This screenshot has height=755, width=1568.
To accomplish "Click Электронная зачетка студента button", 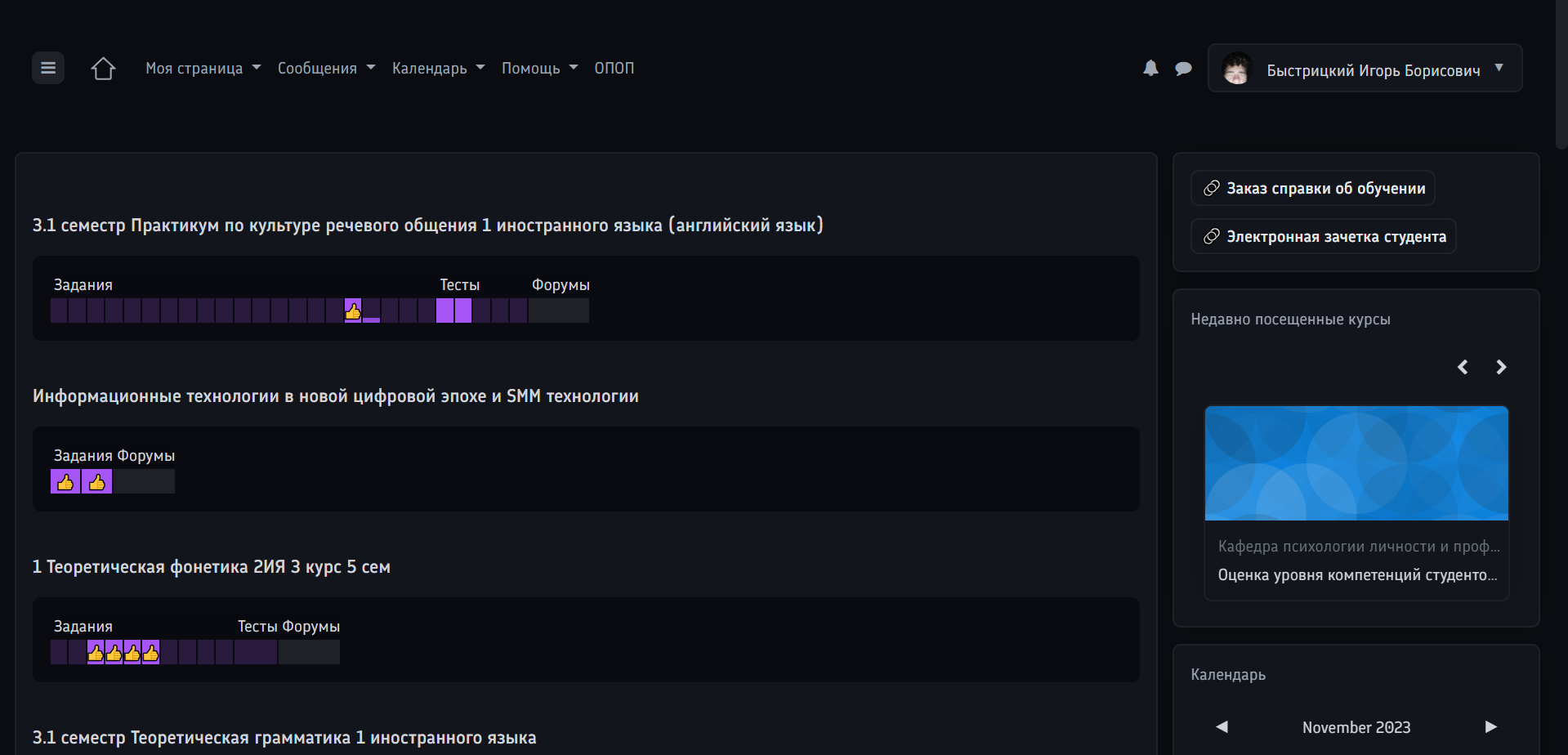I will (x=1324, y=237).
